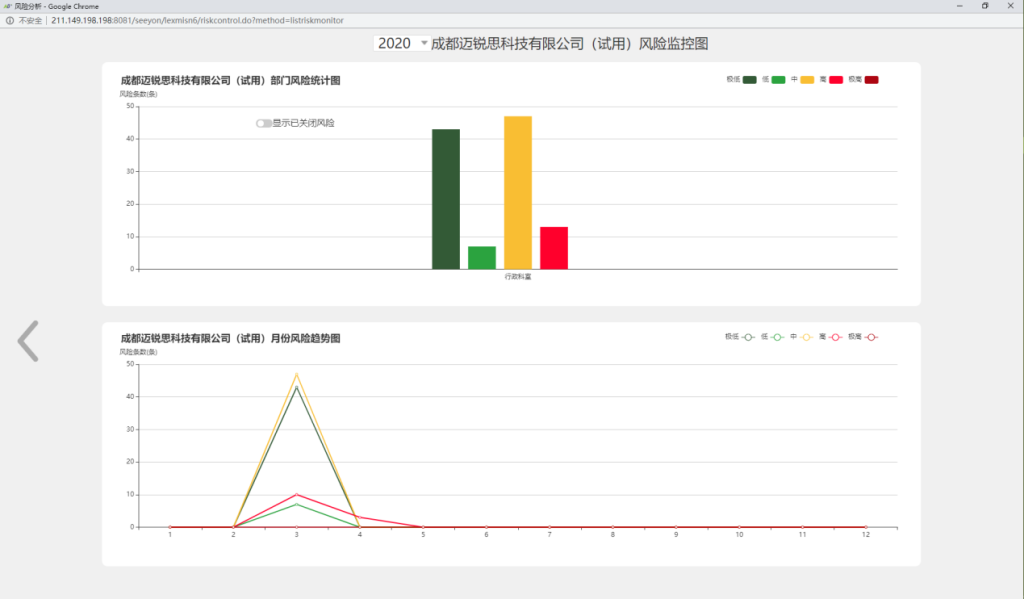Viewport: 1024px width, 599px height.
Task: Restore down the Chrome window
Action: pos(984,6)
